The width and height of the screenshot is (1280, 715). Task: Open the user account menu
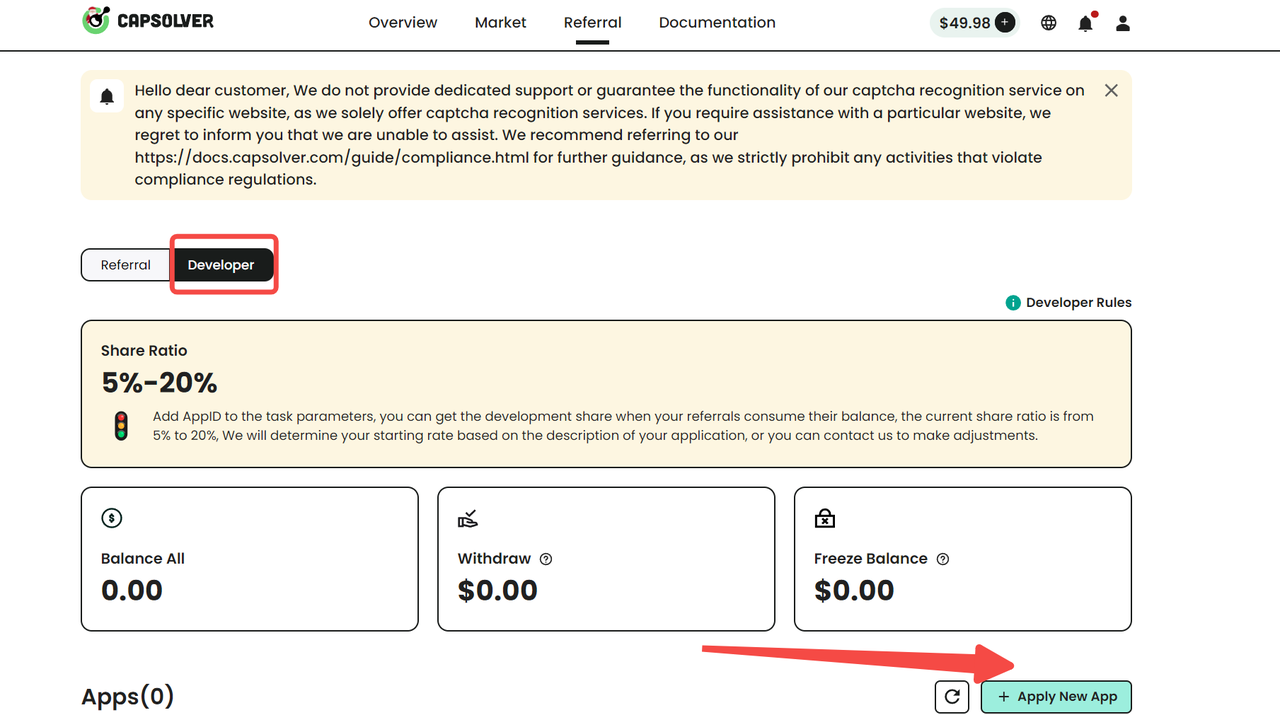pos(1123,23)
